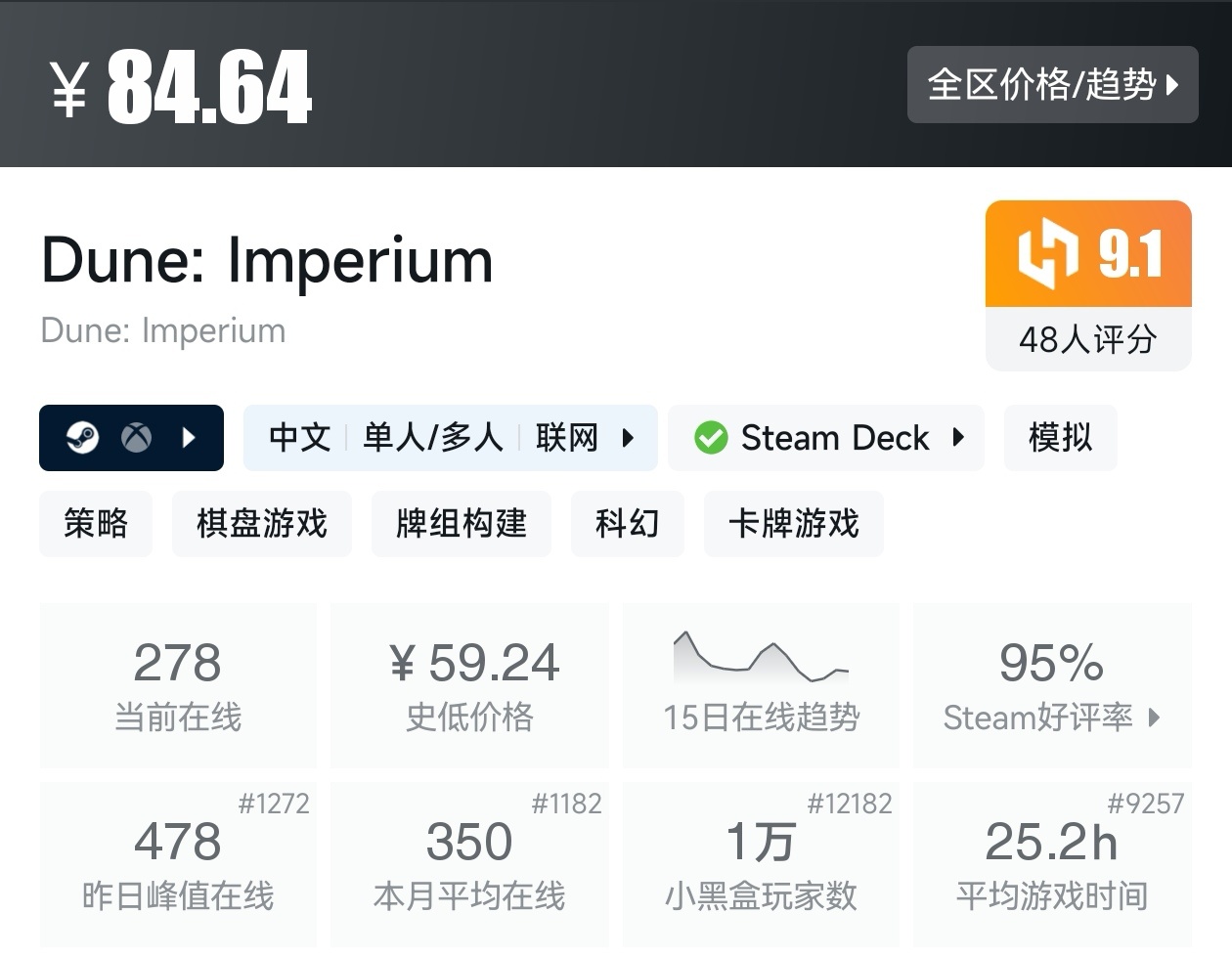Select the 牌组构建 tag
The image size is (1232, 957).
[461, 524]
